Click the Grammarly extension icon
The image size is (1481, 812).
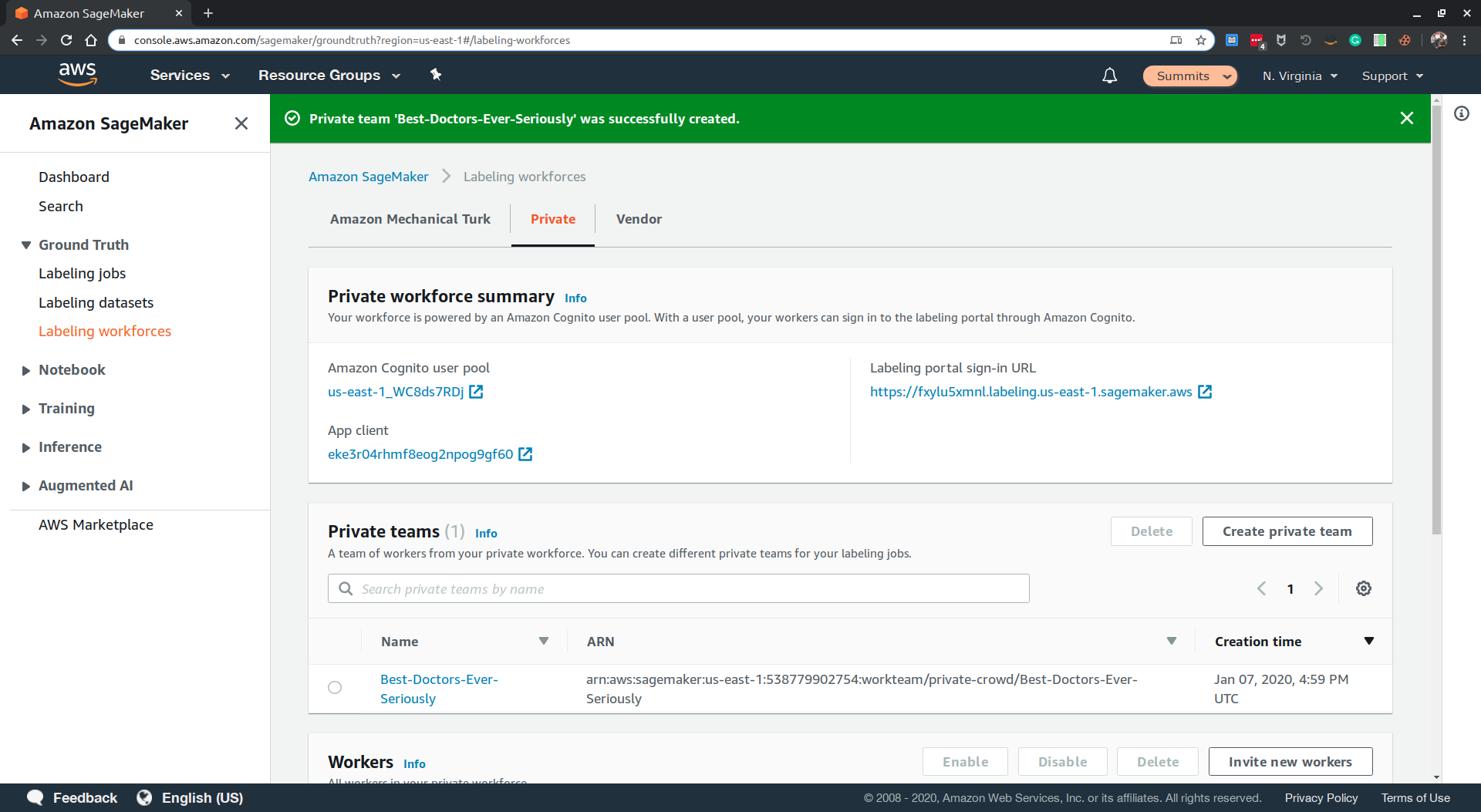1355,40
